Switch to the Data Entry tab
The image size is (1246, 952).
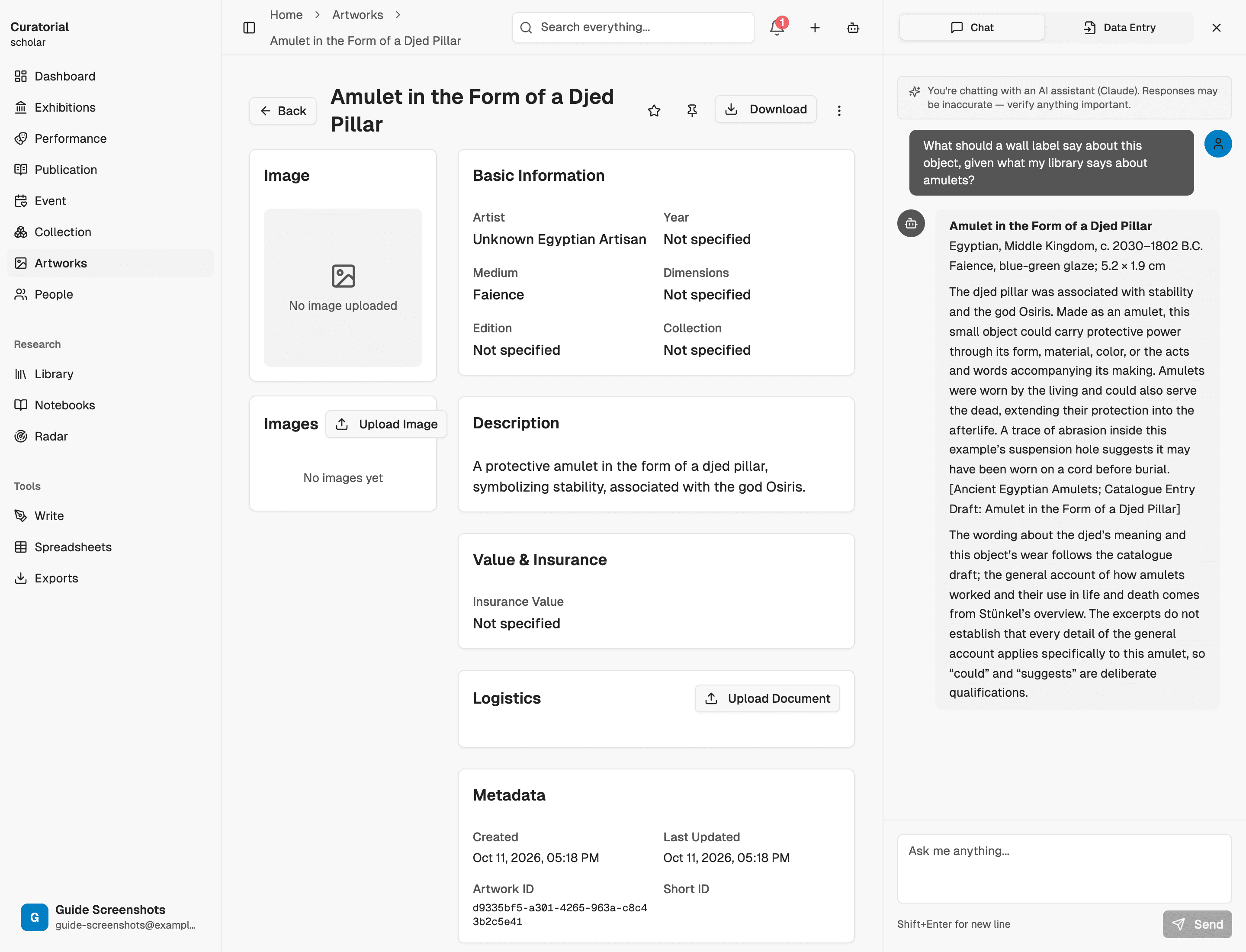[x=1119, y=28]
